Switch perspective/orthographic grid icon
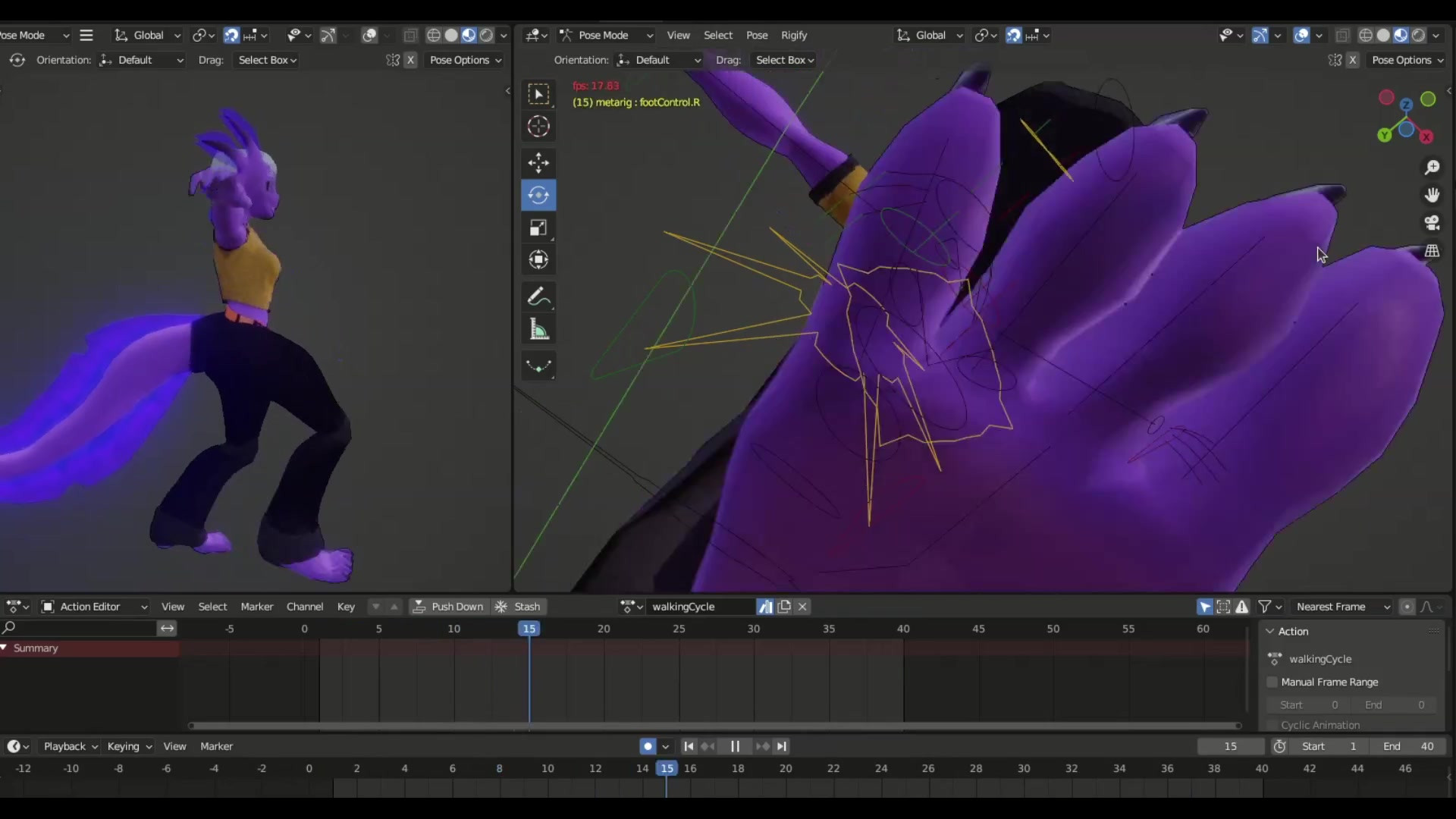Screen dimensions: 1456x819 tap(1432, 251)
